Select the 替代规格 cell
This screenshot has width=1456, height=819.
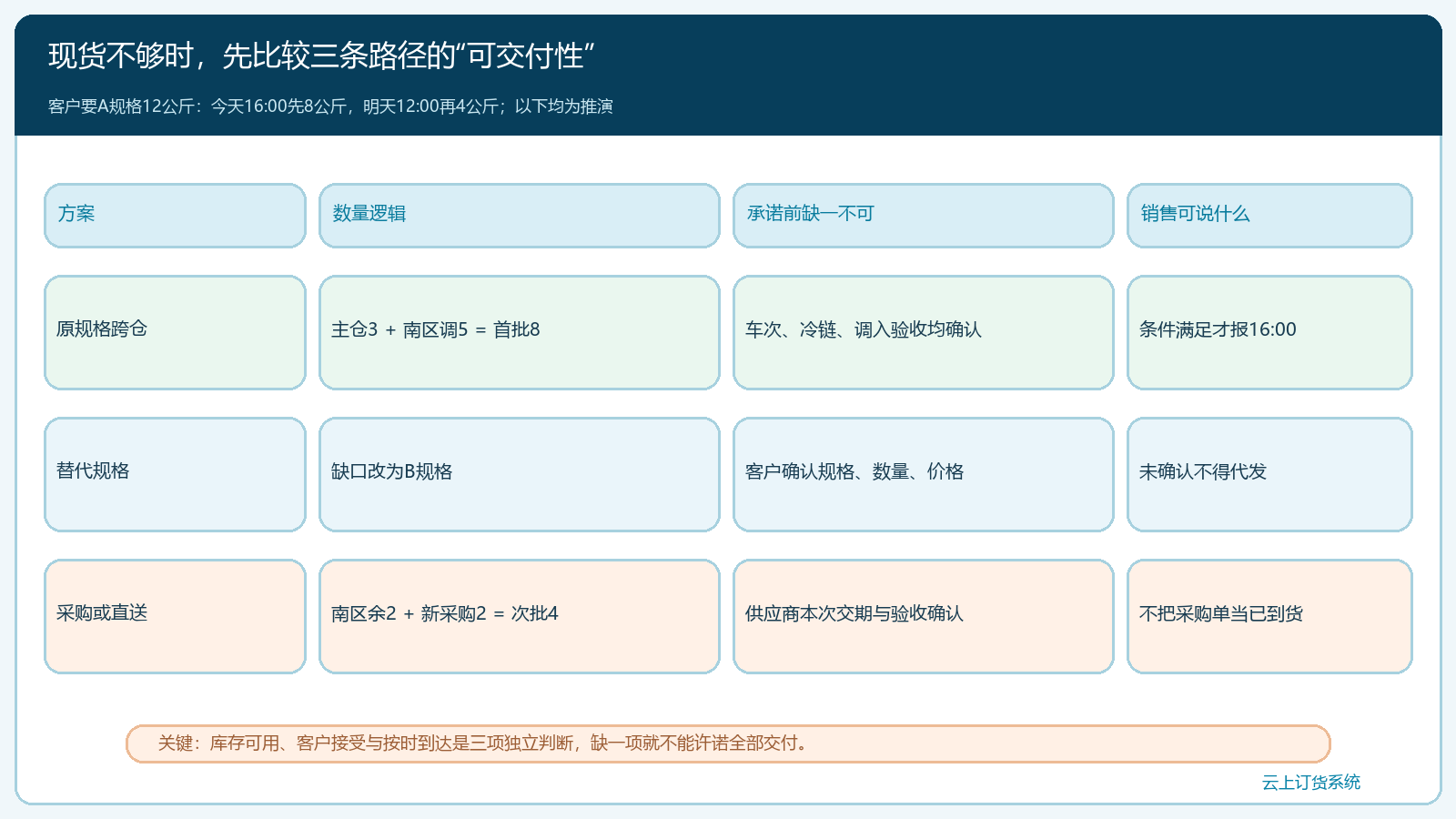[x=175, y=475]
